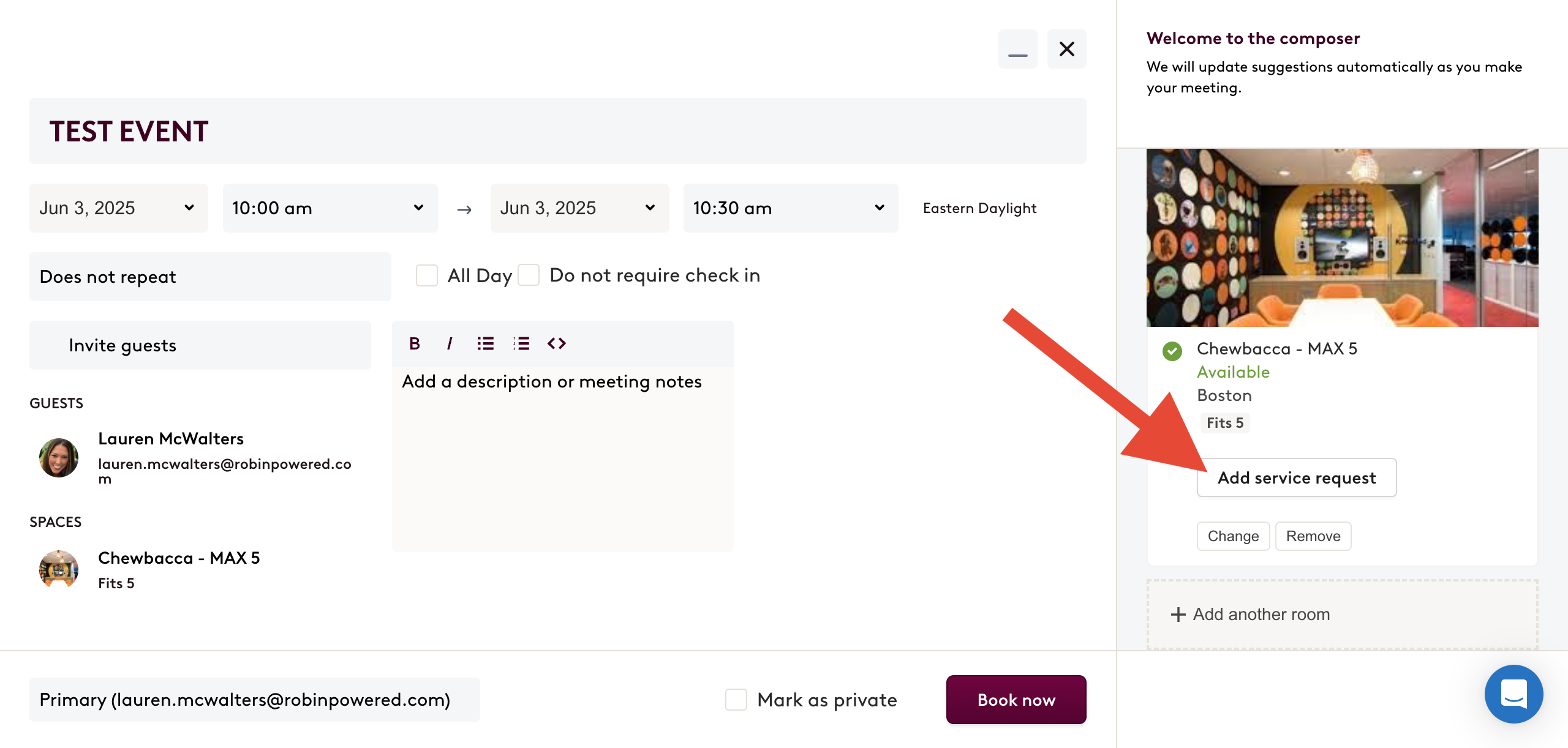Toggle bold formatting in description toolbar
Viewport: 1568px width, 748px height.
[x=415, y=344]
